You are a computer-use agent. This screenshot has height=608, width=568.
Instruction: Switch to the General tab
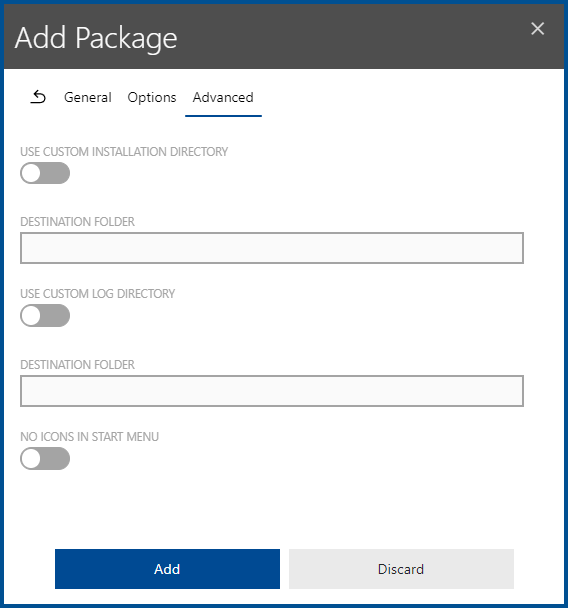click(x=88, y=97)
